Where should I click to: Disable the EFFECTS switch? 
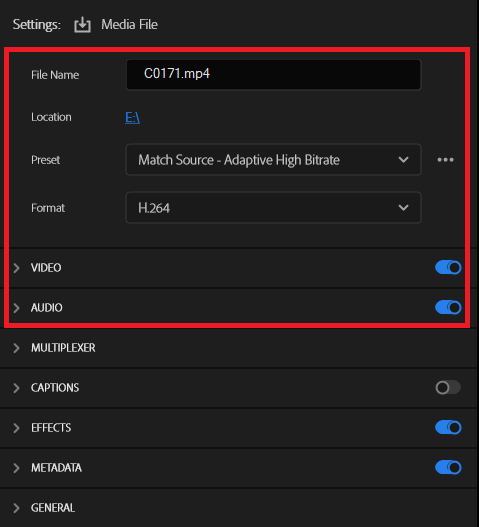point(448,428)
